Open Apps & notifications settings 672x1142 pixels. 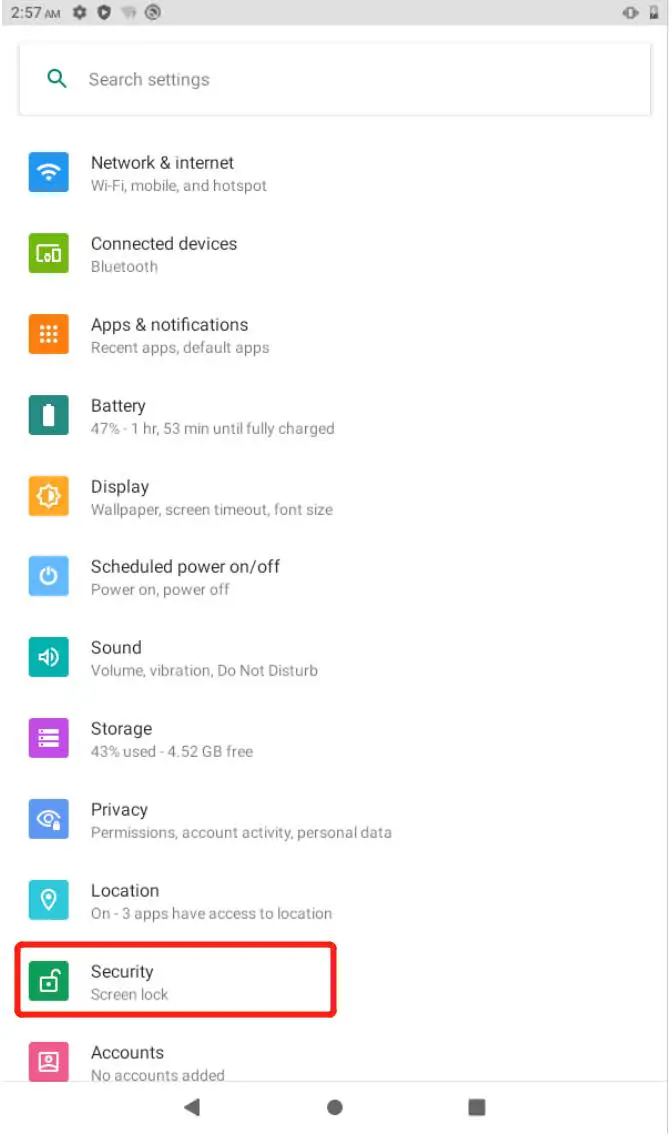click(x=335, y=335)
